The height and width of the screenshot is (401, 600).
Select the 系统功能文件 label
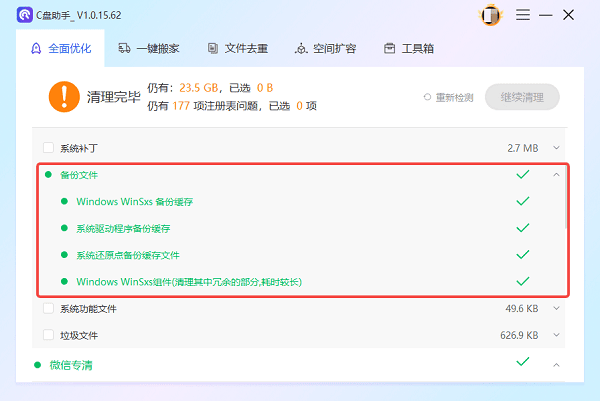88,309
